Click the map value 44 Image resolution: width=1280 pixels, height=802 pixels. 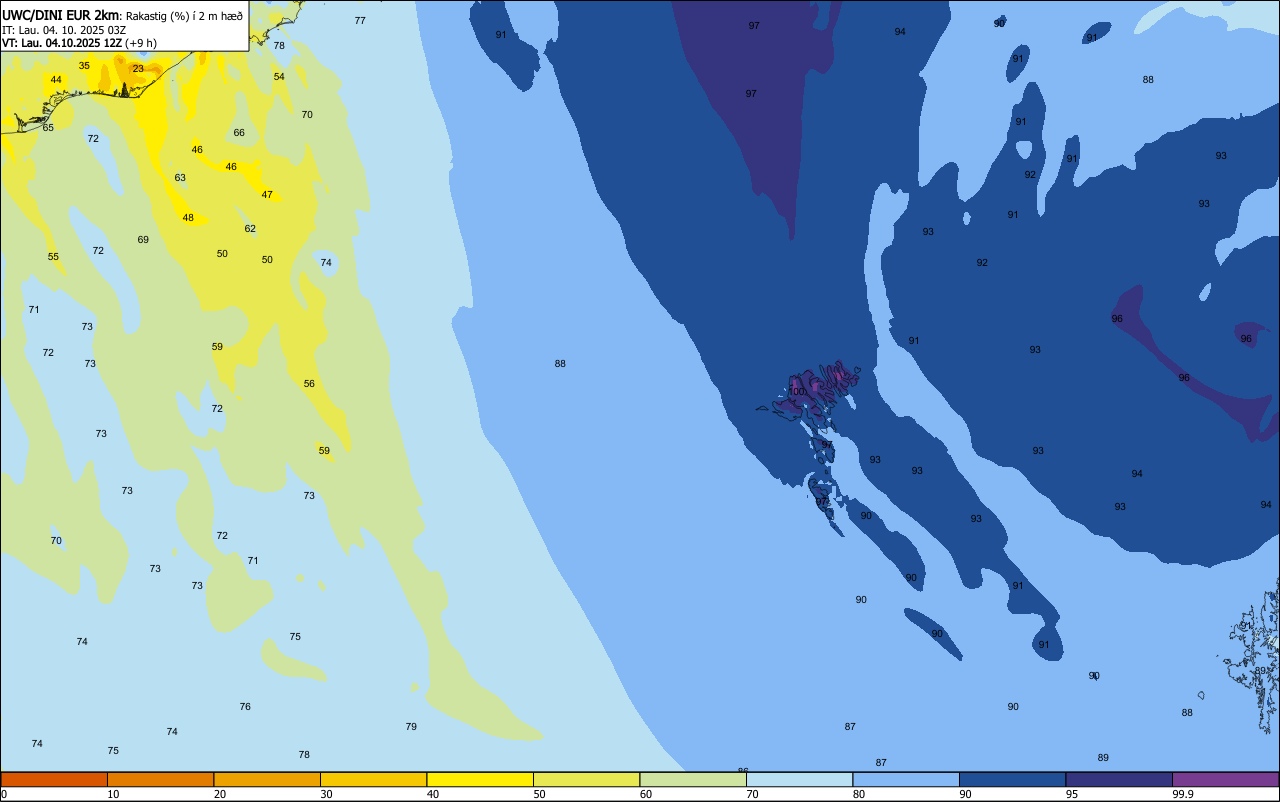click(56, 80)
